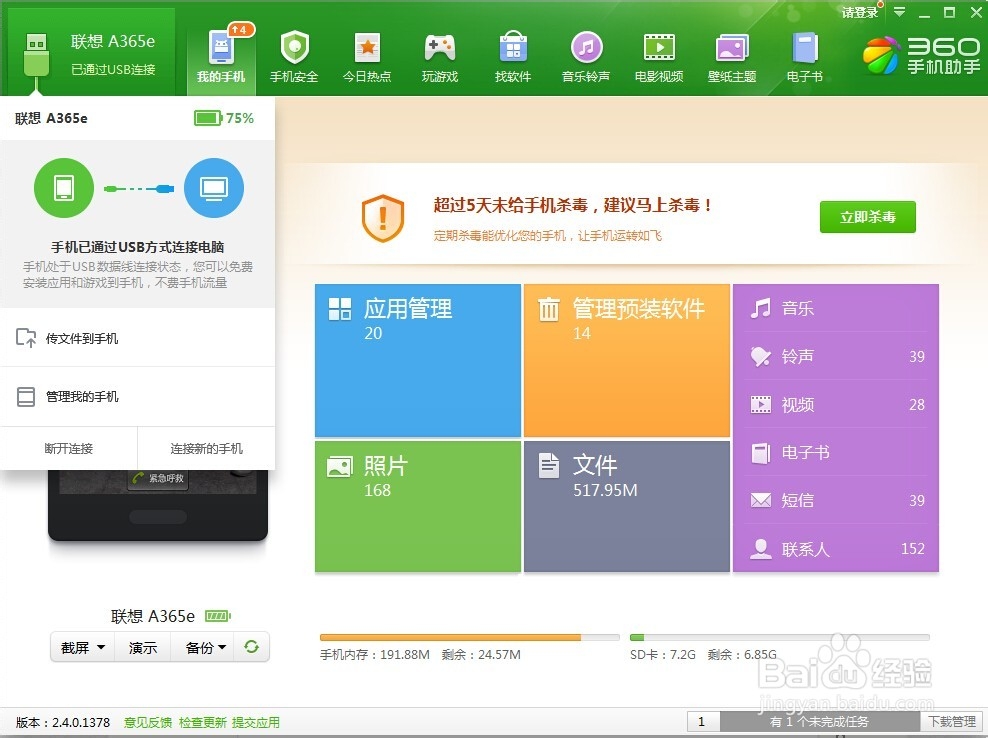Click the 360手机助手 logo
Screen dimensions: 988x738
coord(921,55)
